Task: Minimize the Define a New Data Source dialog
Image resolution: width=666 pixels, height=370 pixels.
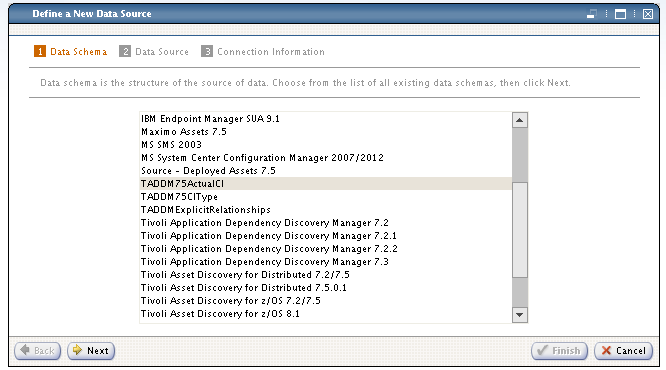Action: pyautogui.click(x=591, y=14)
